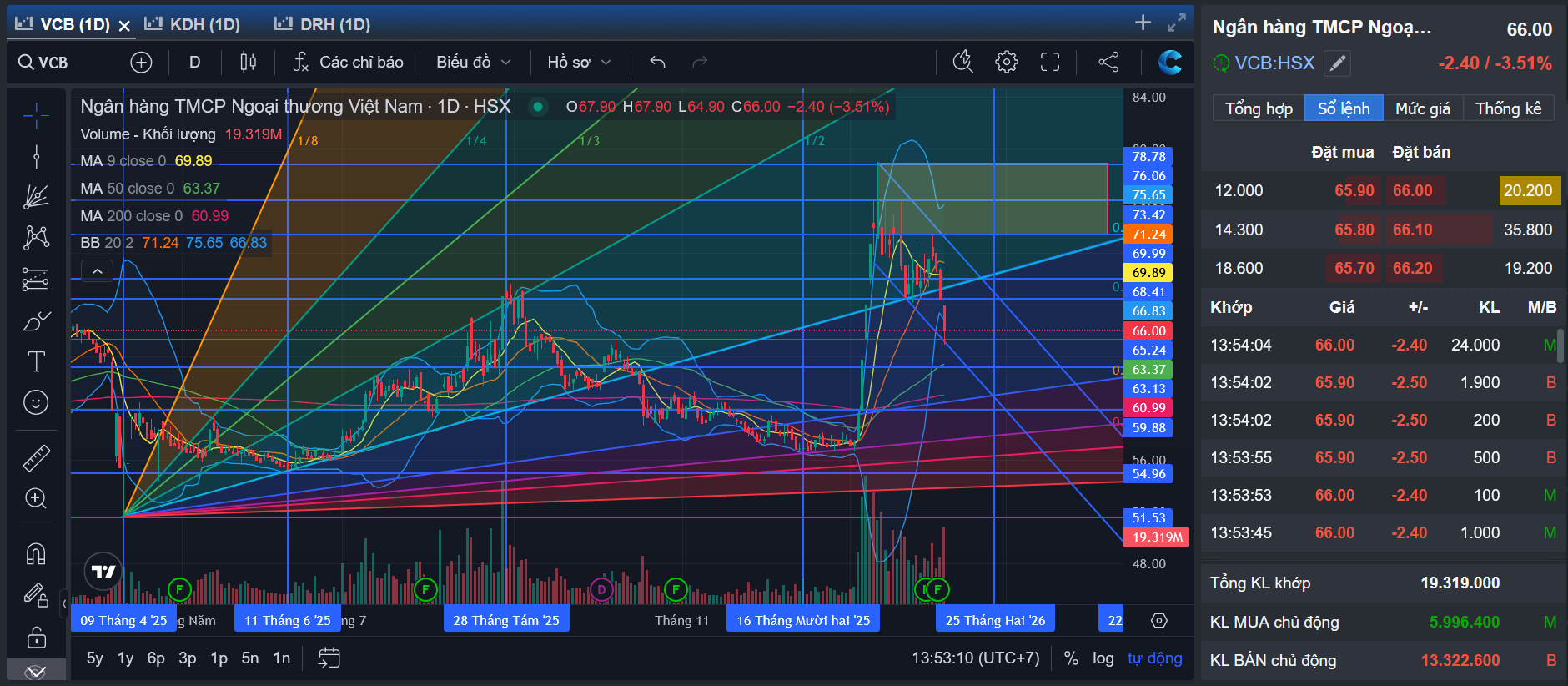1568x686 pixels.
Task: Expand the bottom chevron of the drawing toolbar
Action: tap(36, 672)
